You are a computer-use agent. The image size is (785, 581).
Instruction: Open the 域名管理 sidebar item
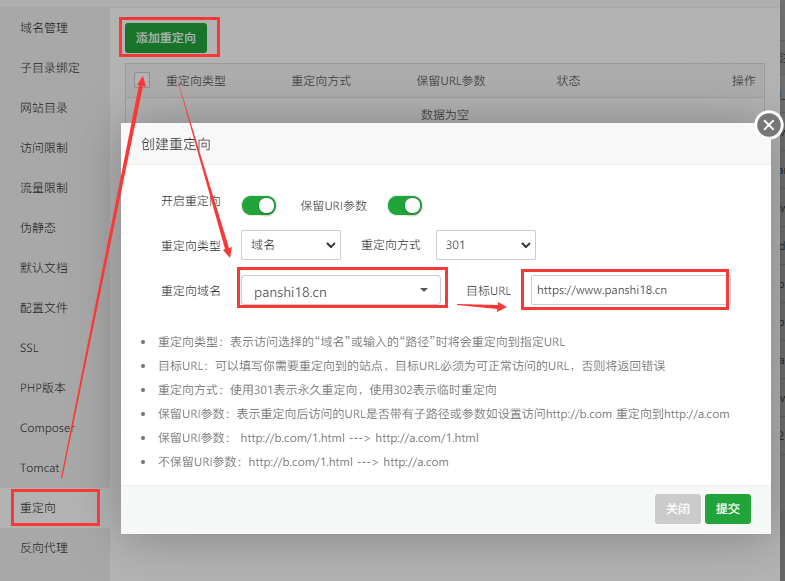[43, 28]
